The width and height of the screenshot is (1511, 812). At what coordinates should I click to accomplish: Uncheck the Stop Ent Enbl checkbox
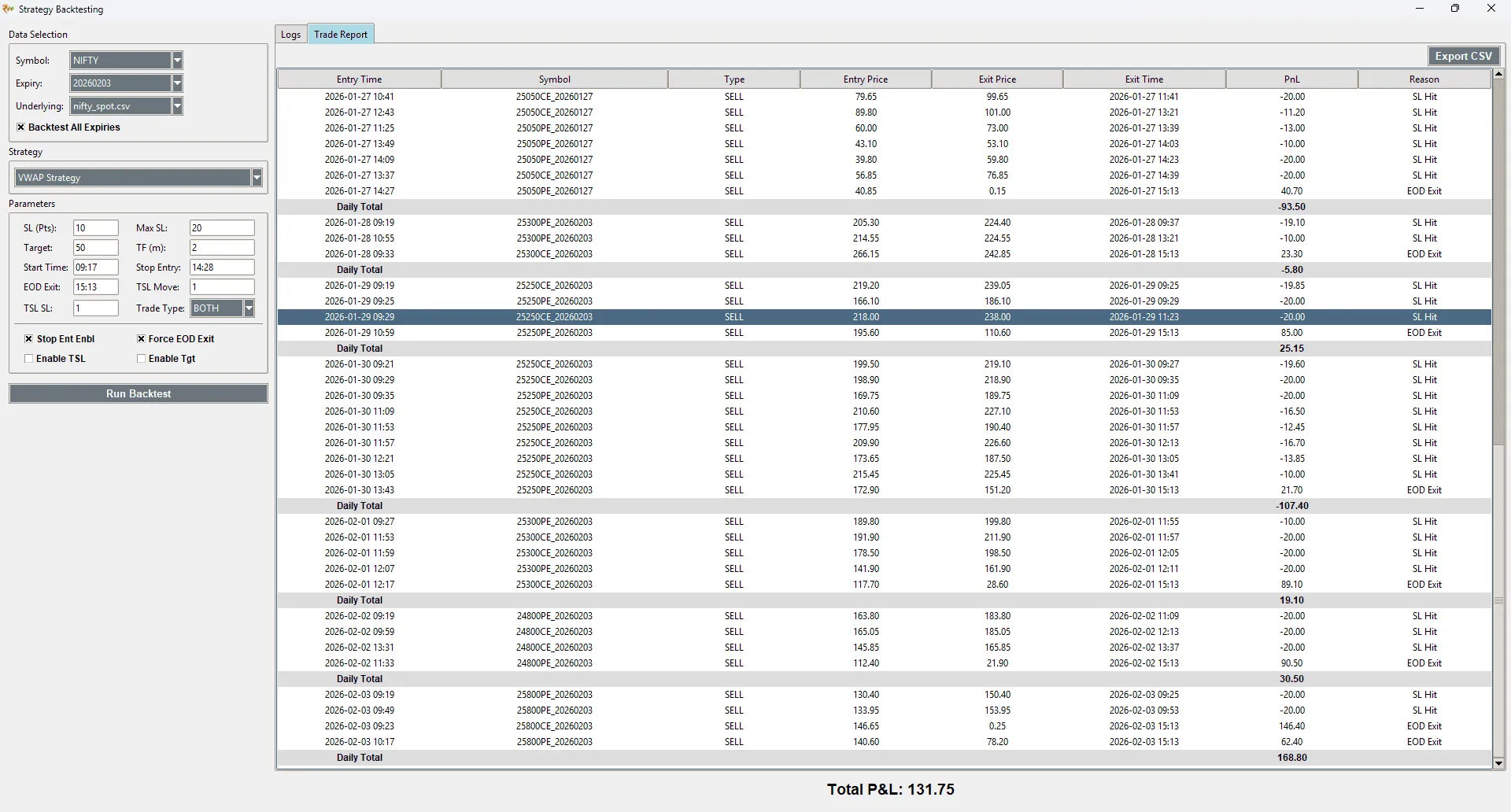click(x=29, y=338)
